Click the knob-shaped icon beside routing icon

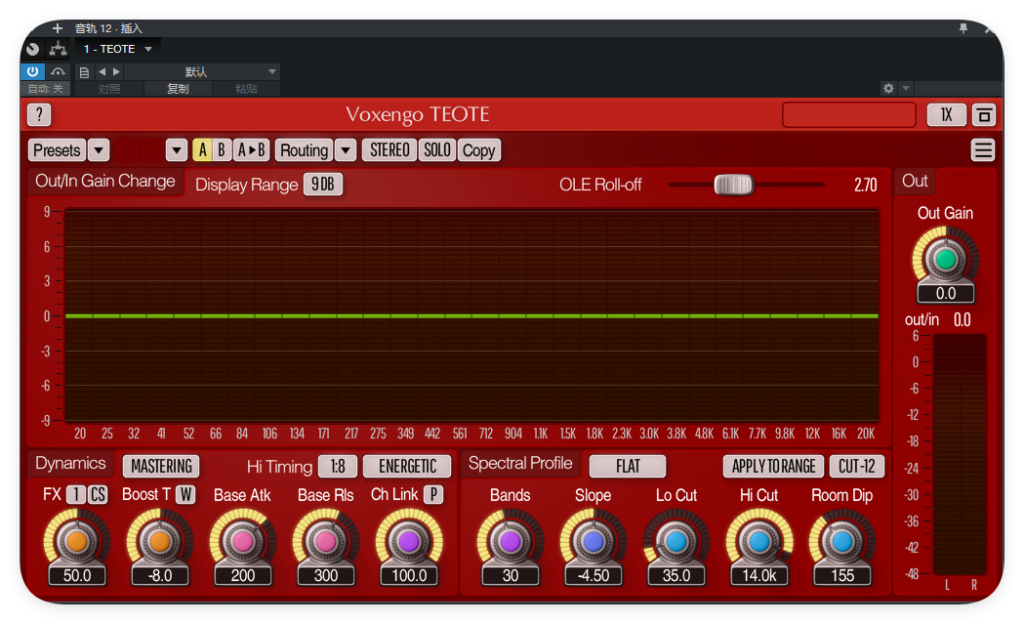[x=33, y=49]
